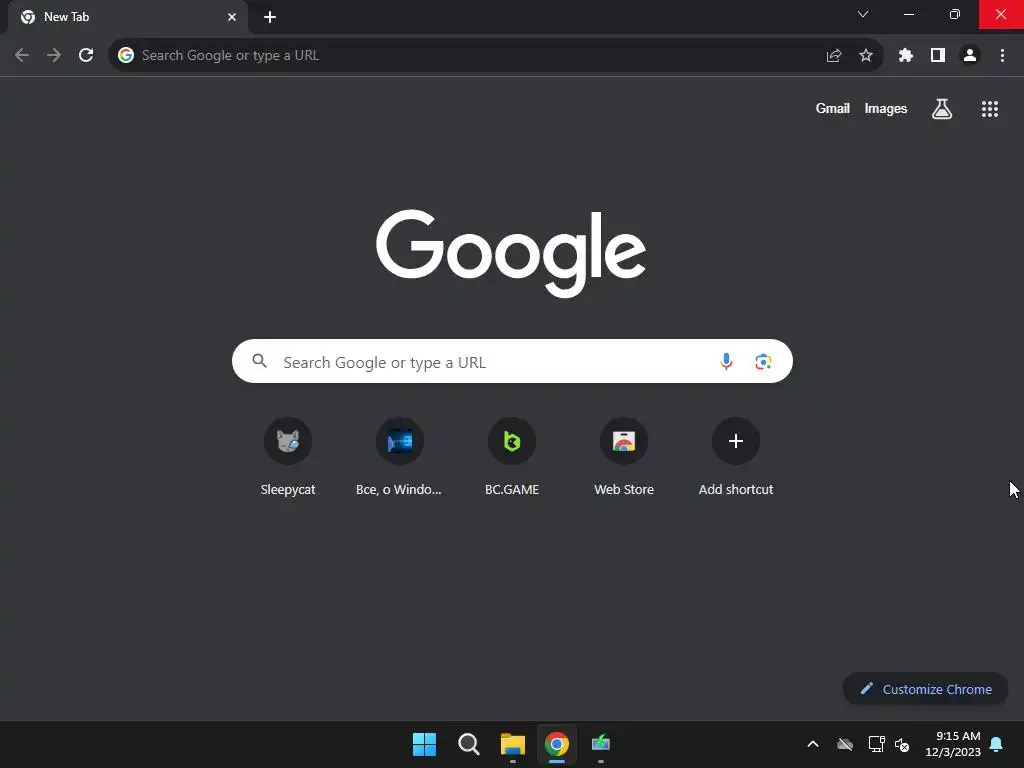Restore down the Chrome window
This screenshot has width=1024, height=768.
pos(955,14)
